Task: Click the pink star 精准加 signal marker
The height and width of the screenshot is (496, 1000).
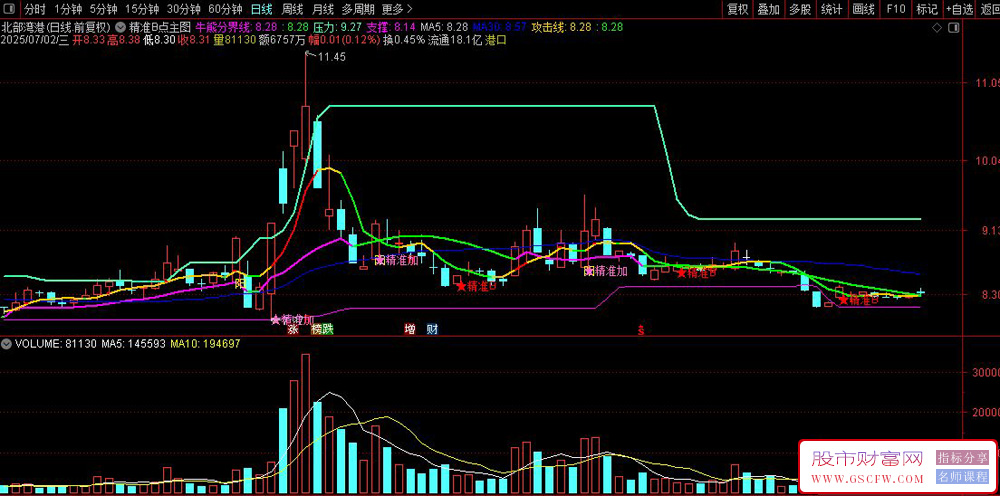Action: click(293, 319)
